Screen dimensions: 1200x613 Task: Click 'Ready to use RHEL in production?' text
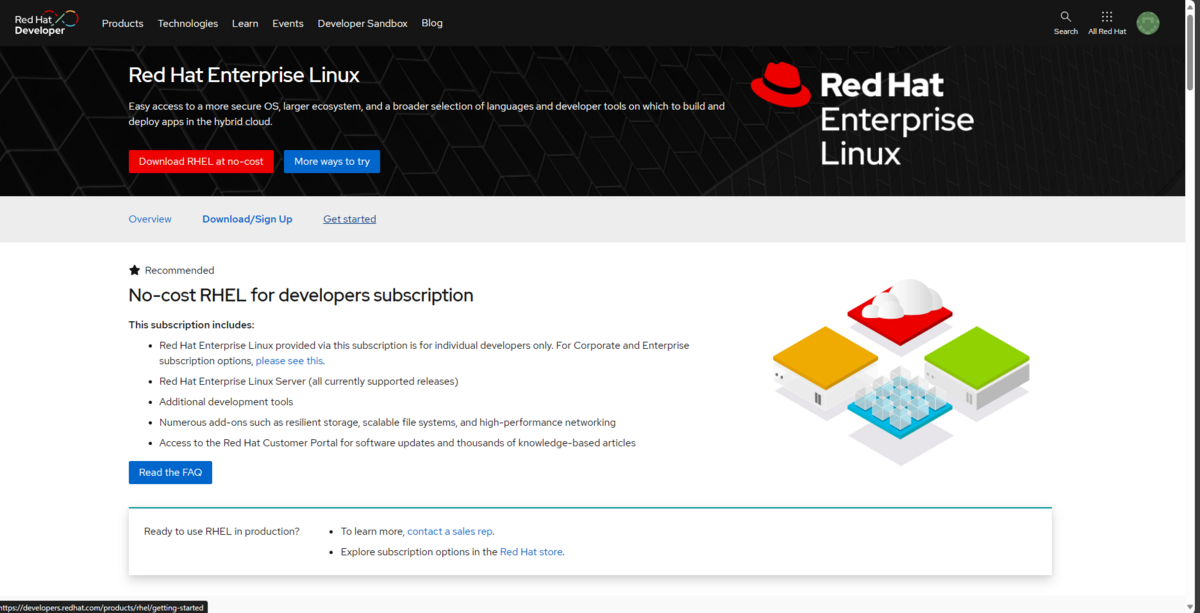click(222, 531)
